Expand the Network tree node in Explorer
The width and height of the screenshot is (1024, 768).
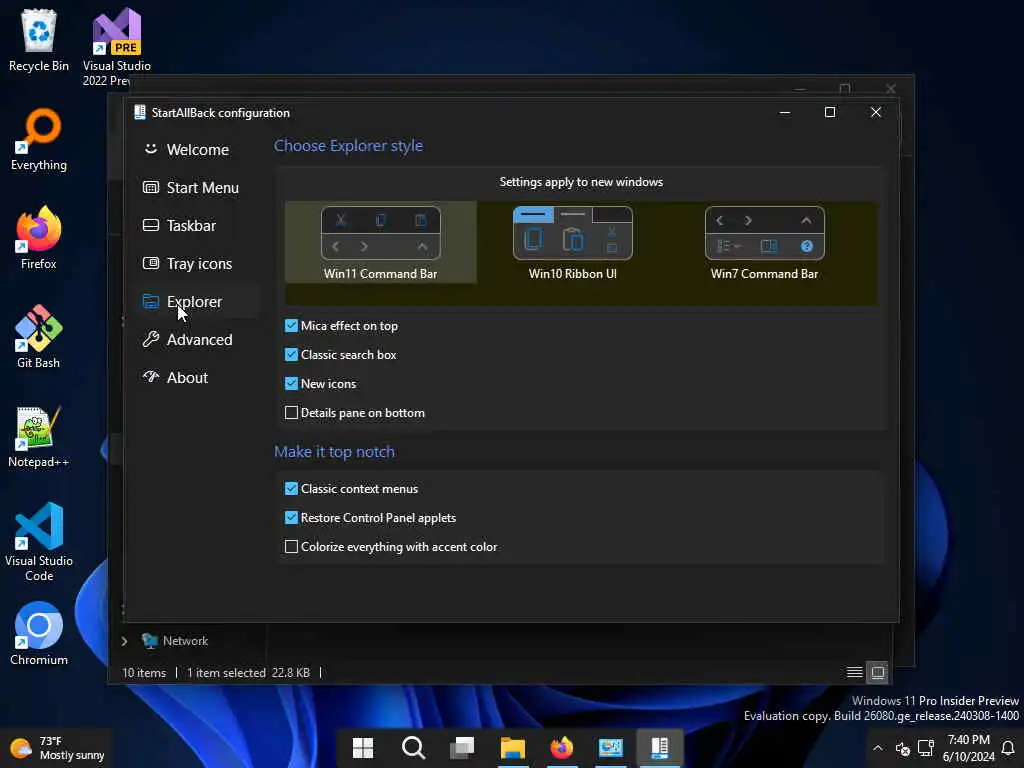[124, 641]
